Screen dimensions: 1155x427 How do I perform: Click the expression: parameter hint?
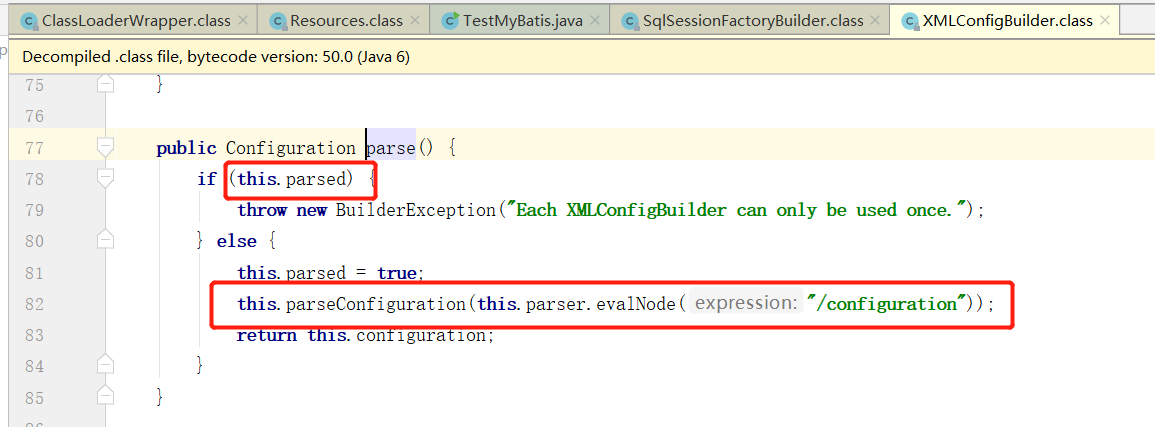tap(745, 303)
